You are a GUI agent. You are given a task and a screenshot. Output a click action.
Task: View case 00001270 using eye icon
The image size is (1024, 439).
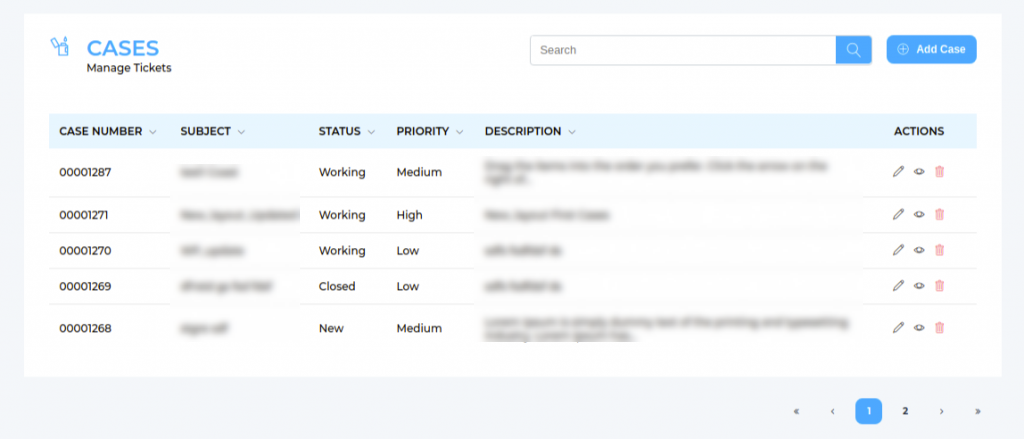(x=919, y=250)
